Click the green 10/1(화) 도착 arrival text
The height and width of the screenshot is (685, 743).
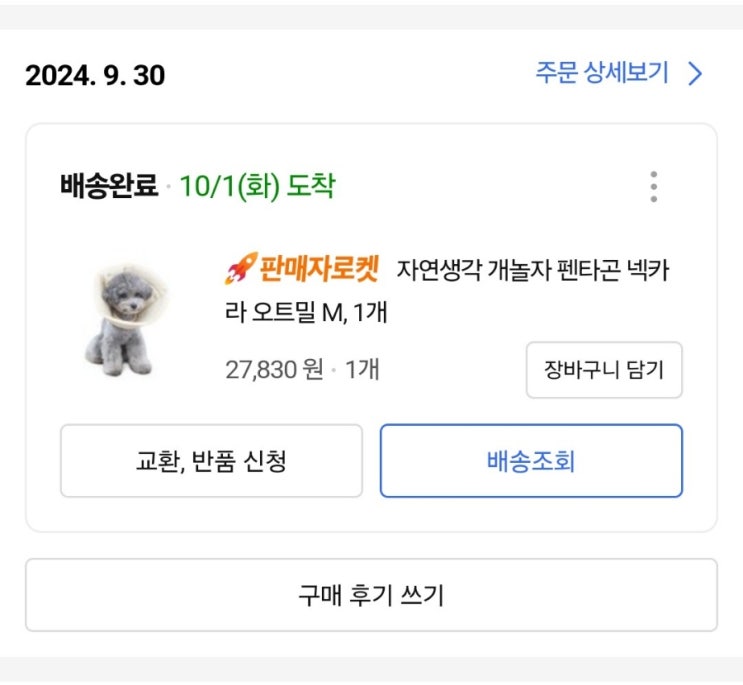pos(257,187)
